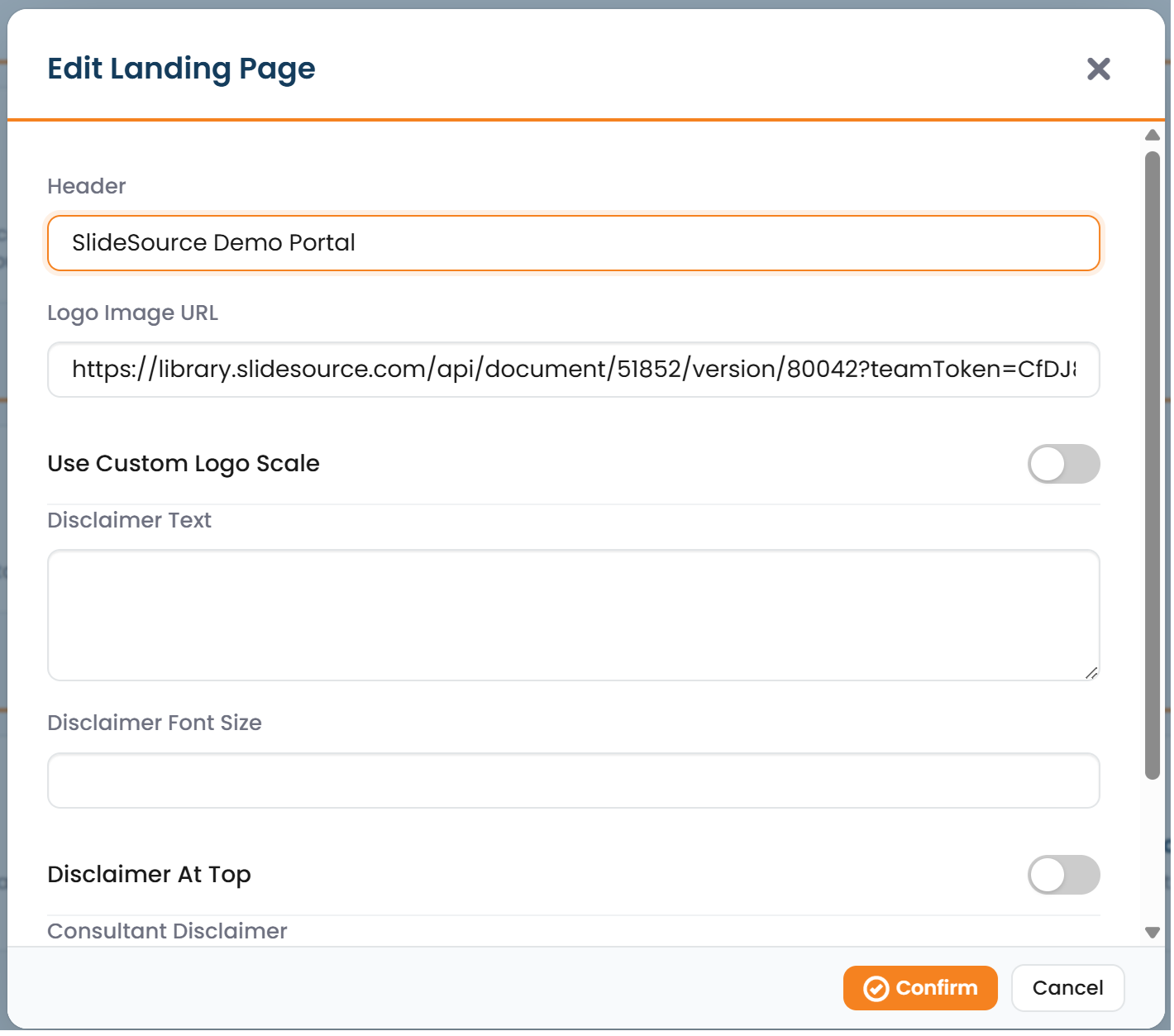
Task: Click the Disclaimer Font Size label
Action: (155, 723)
